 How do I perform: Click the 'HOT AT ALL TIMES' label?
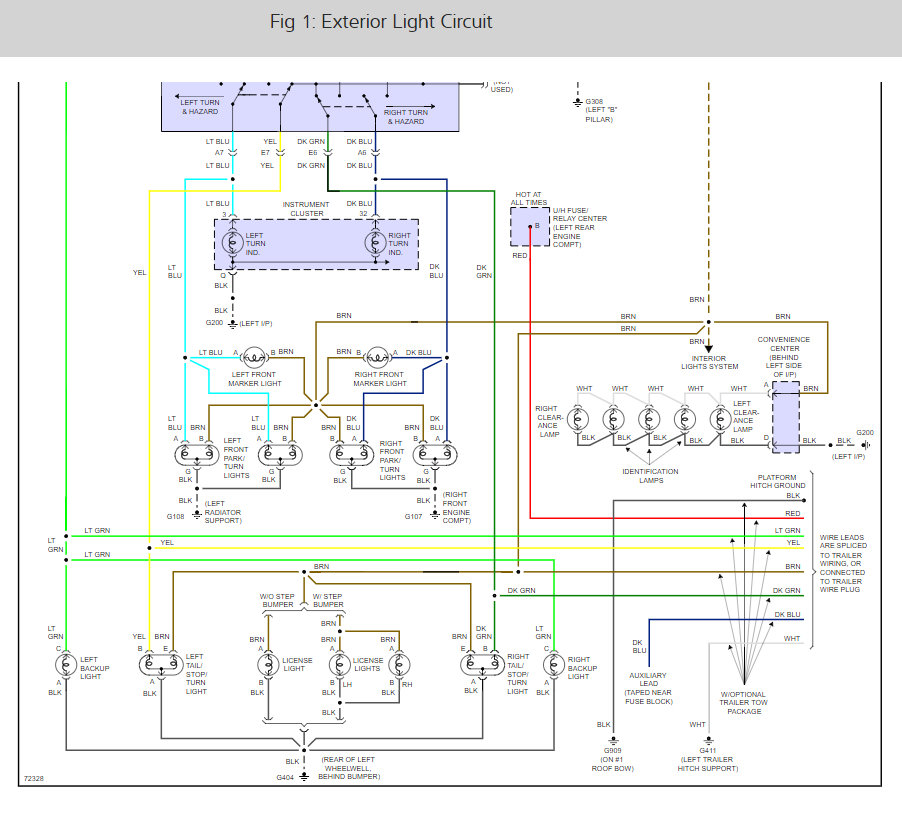(x=529, y=199)
